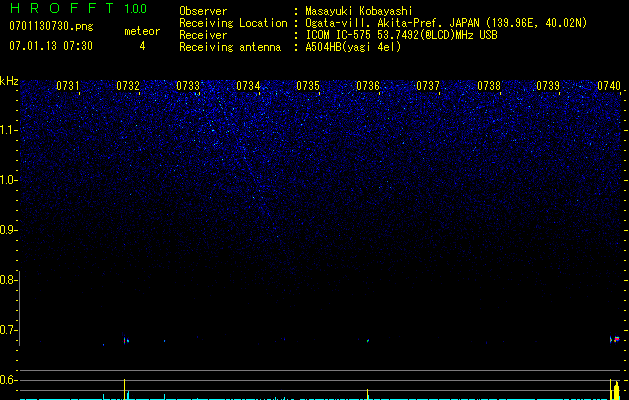The image size is (629, 400).
Task: Click the HROFFT 1.0.0 title text
Action: click(x=78, y=8)
